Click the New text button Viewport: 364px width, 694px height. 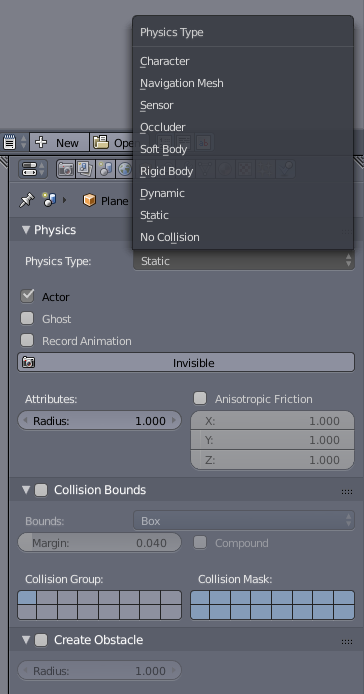coord(59,143)
